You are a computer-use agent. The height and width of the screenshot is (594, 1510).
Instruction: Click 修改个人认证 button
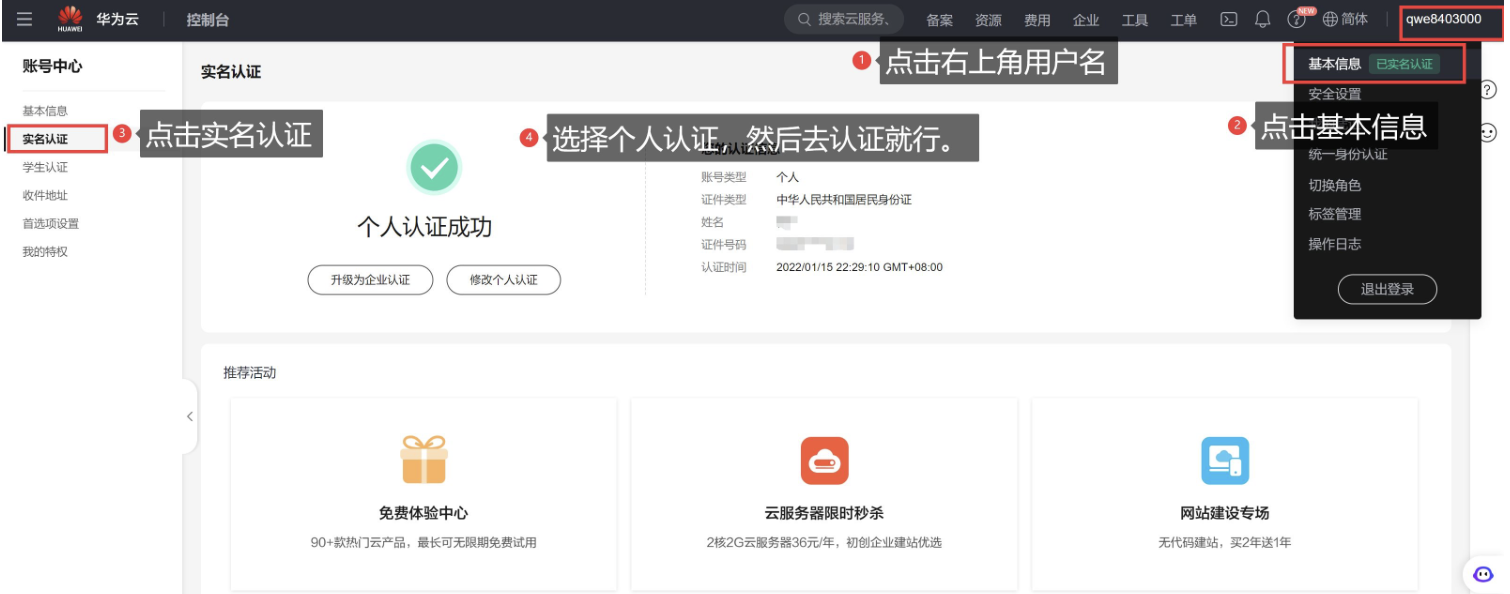pyautogui.click(x=503, y=280)
